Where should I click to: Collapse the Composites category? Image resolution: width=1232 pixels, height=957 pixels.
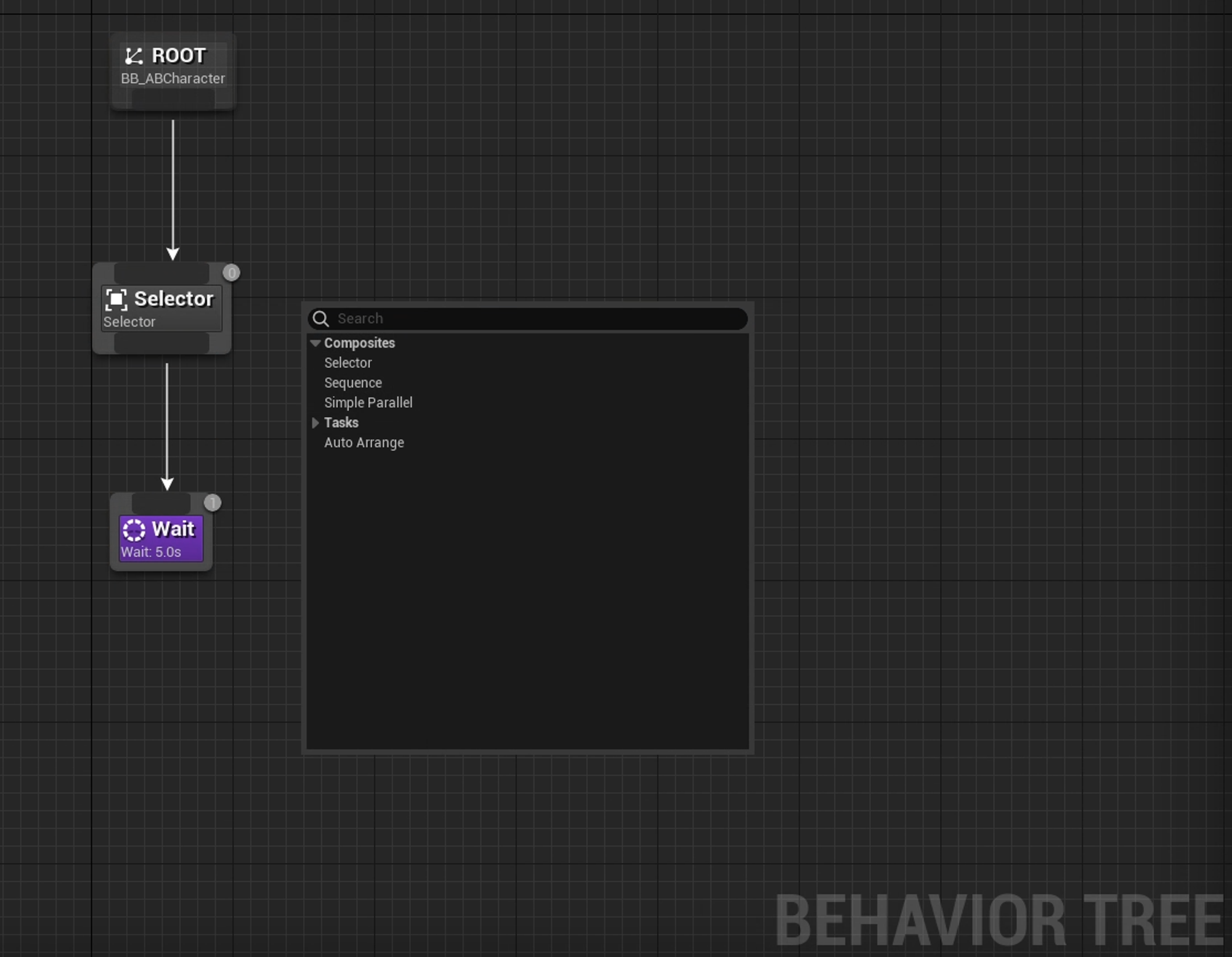point(315,343)
